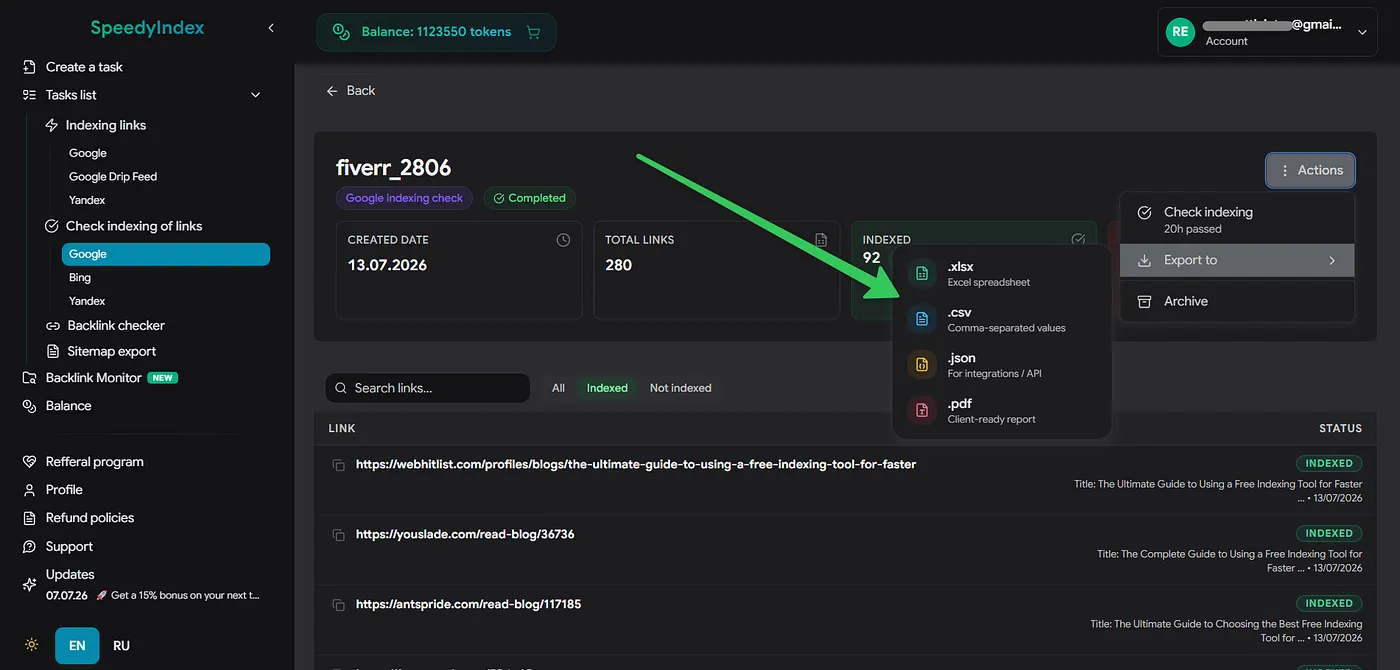Go Back to the tasks list

tap(350, 91)
